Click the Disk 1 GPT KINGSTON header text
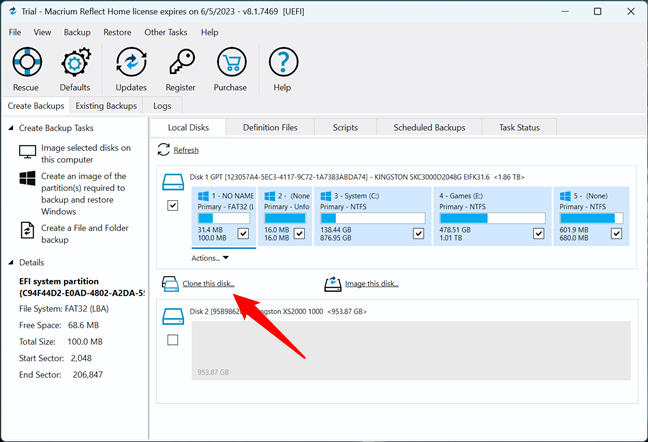This screenshot has height=442, width=648. (x=357, y=177)
